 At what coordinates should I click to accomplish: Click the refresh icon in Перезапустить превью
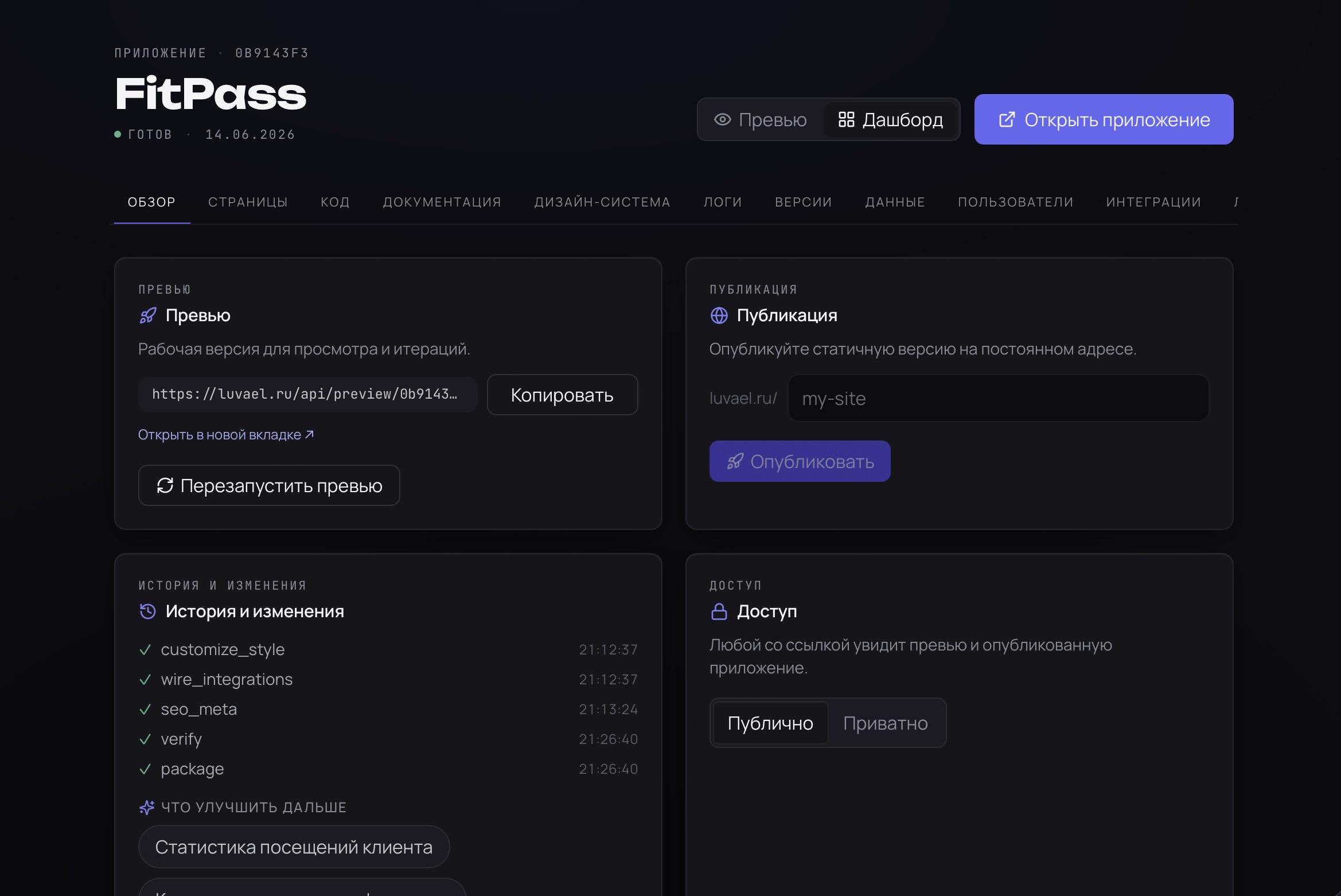coord(165,485)
